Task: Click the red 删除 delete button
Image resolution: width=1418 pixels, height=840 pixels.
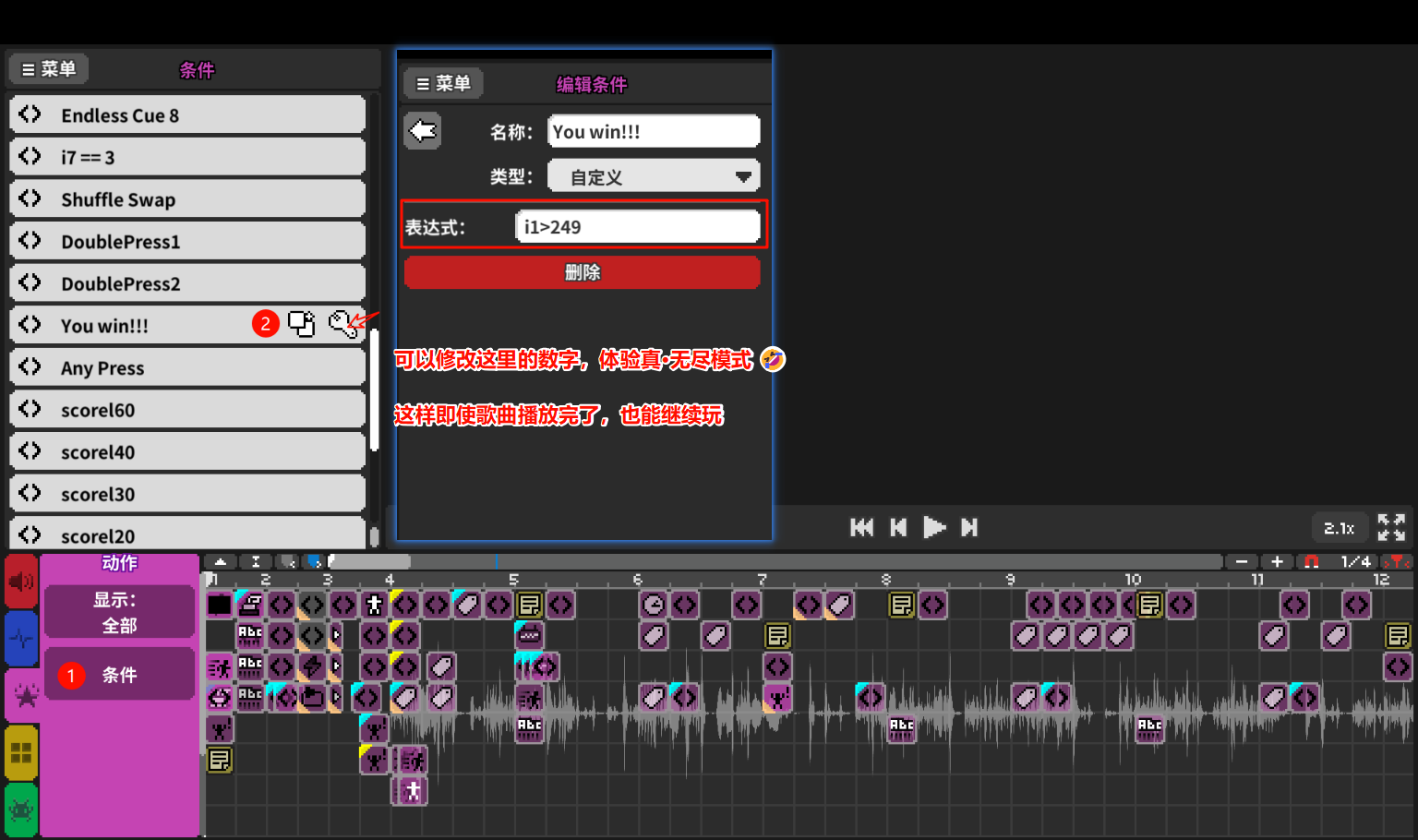Action: 582,272
